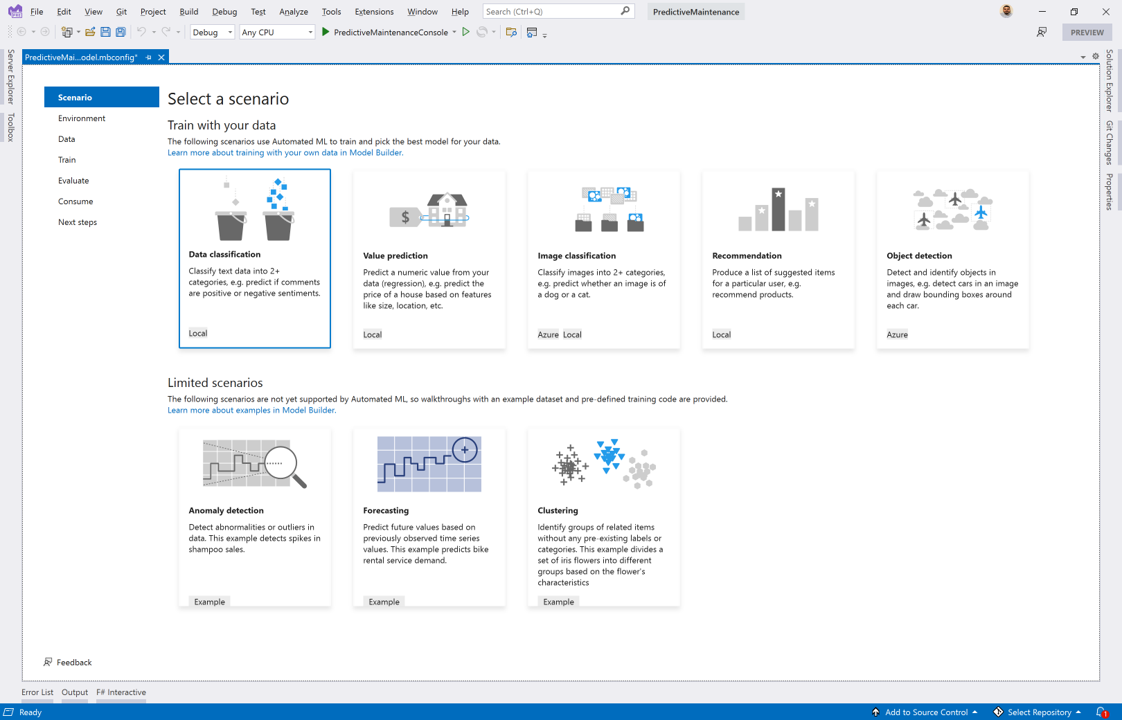Open the File menu
Screen dimensions: 1122x720
(36, 11)
